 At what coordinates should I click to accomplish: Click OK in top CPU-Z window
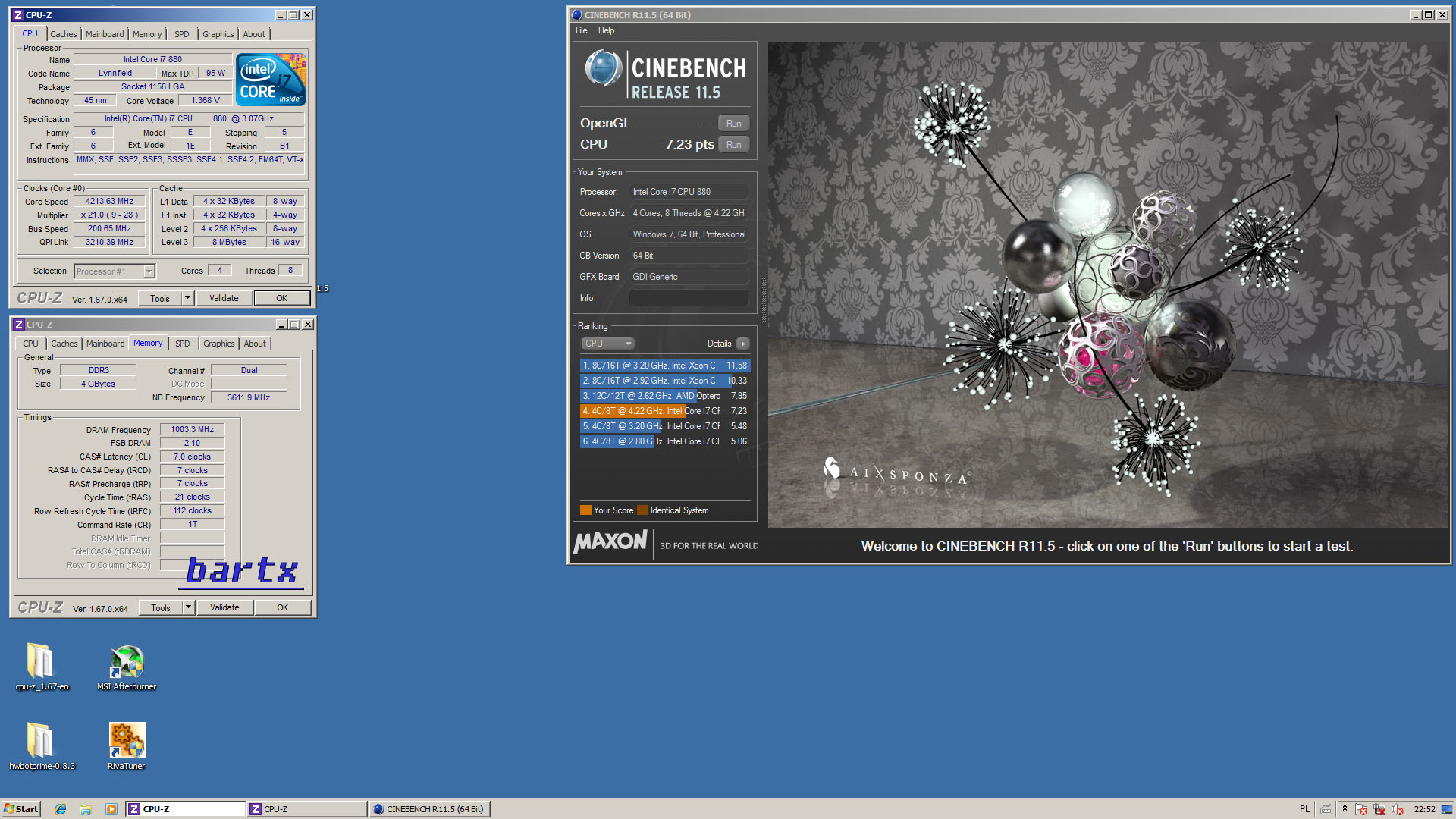pos(281,298)
